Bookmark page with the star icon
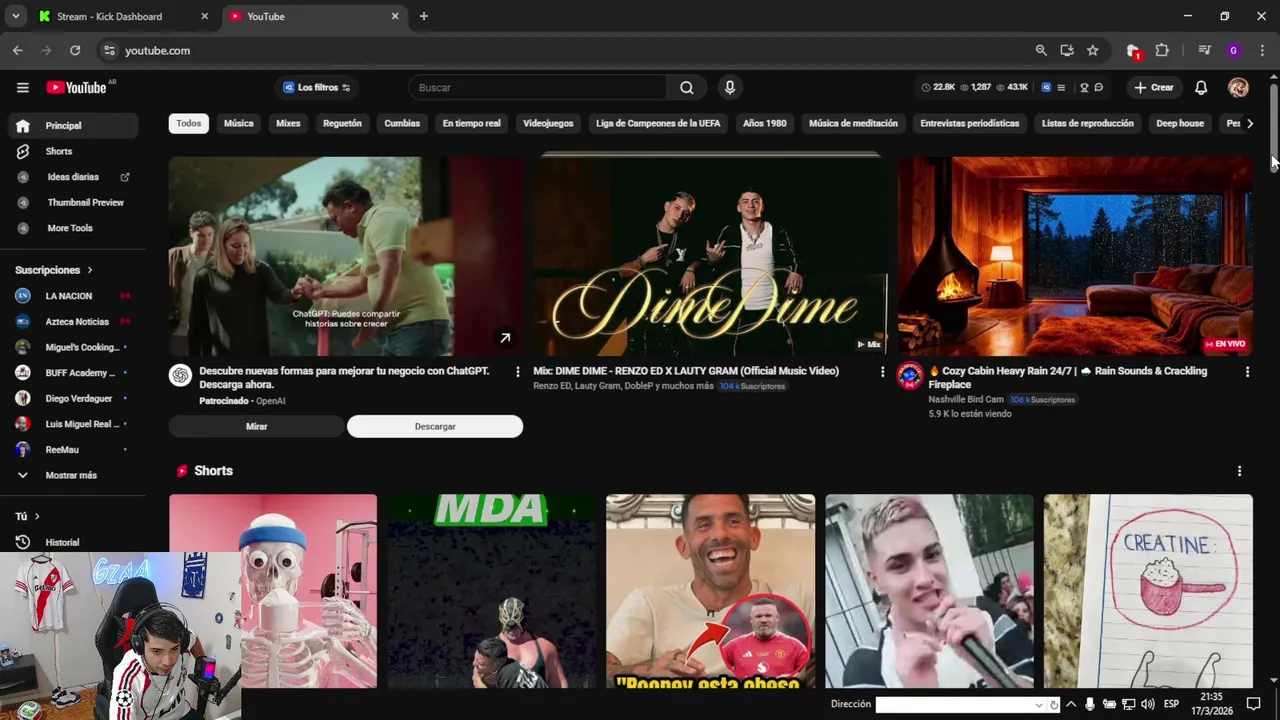The width and height of the screenshot is (1280, 720). point(1093,50)
